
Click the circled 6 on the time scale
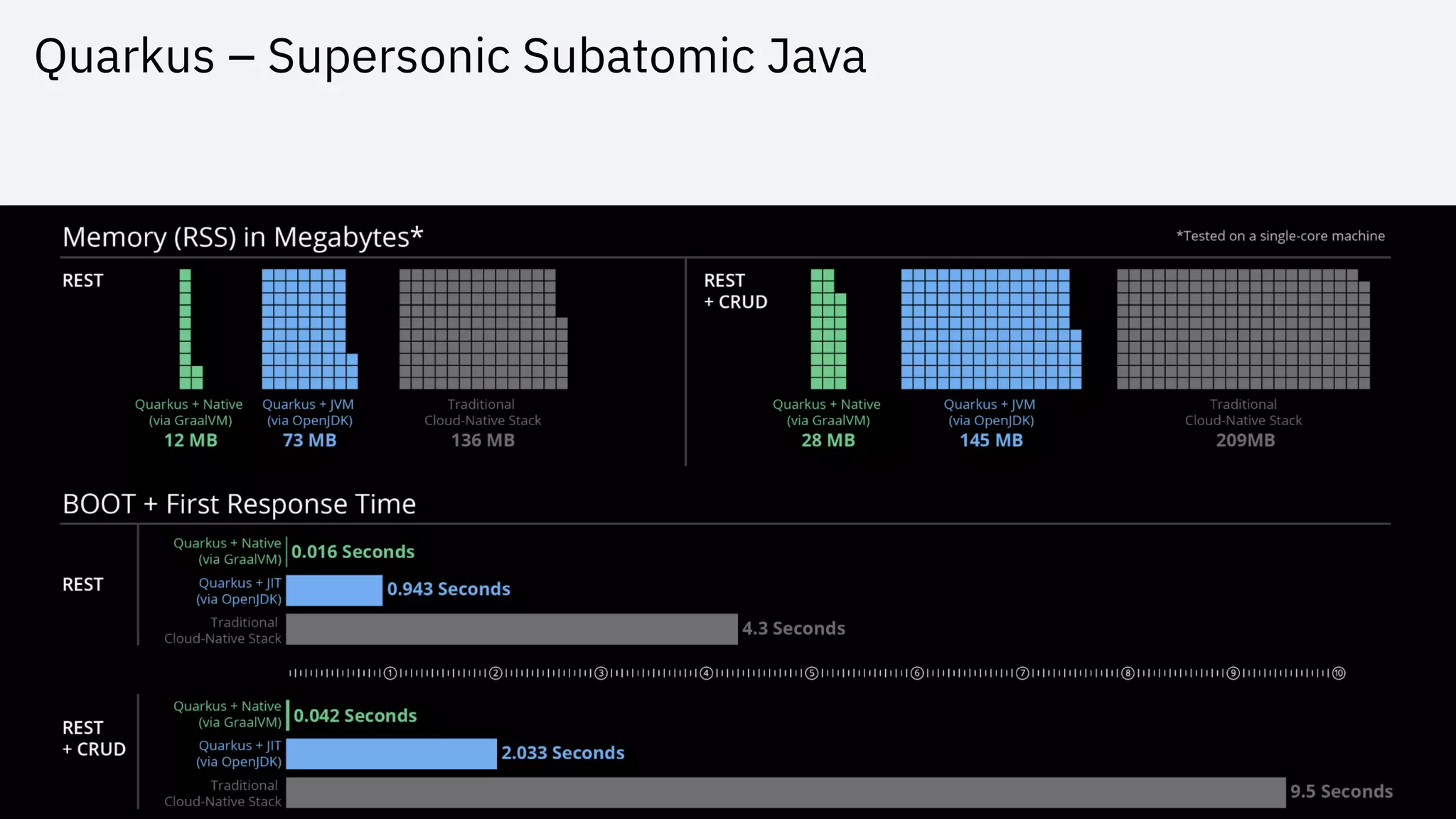click(917, 673)
